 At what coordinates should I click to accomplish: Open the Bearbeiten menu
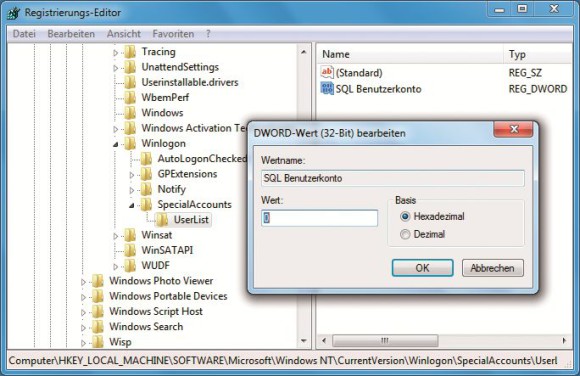coord(71,34)
